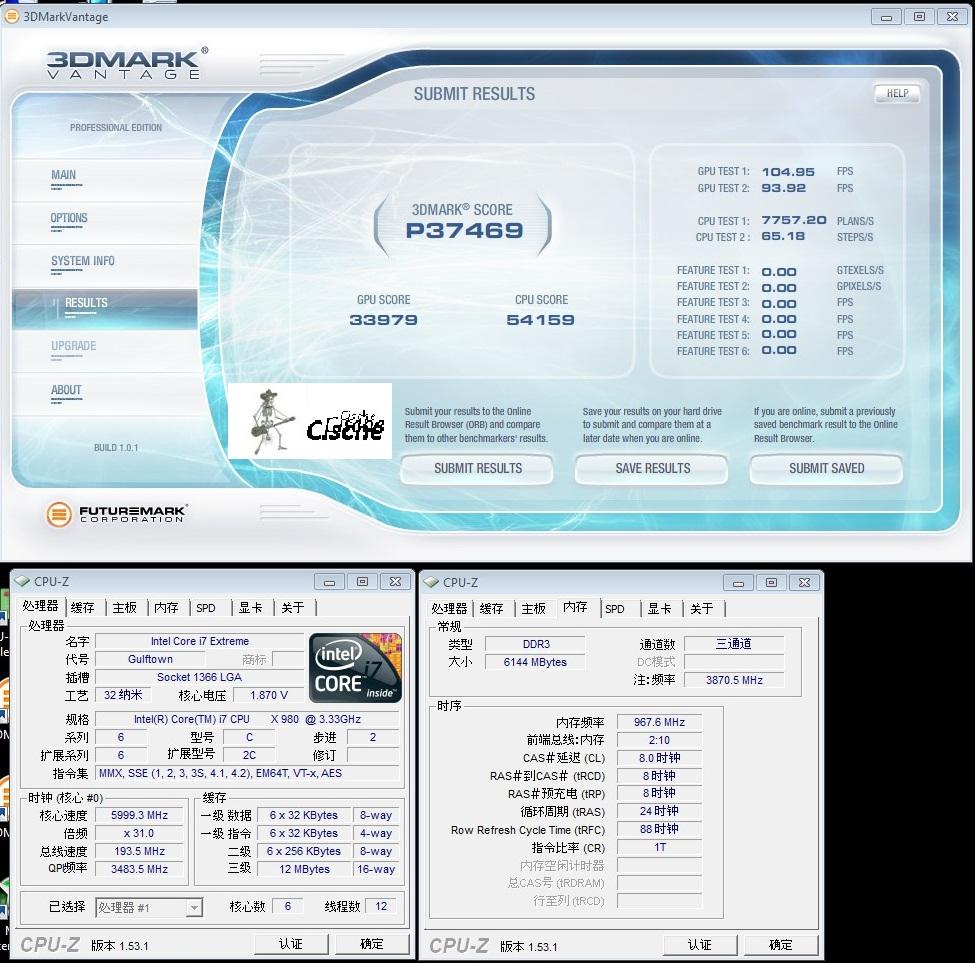Click the NB frequency field 3870.5 MHz
Image resolution: width=975 pixels, height=963 pixels.
tap(734, 680)
